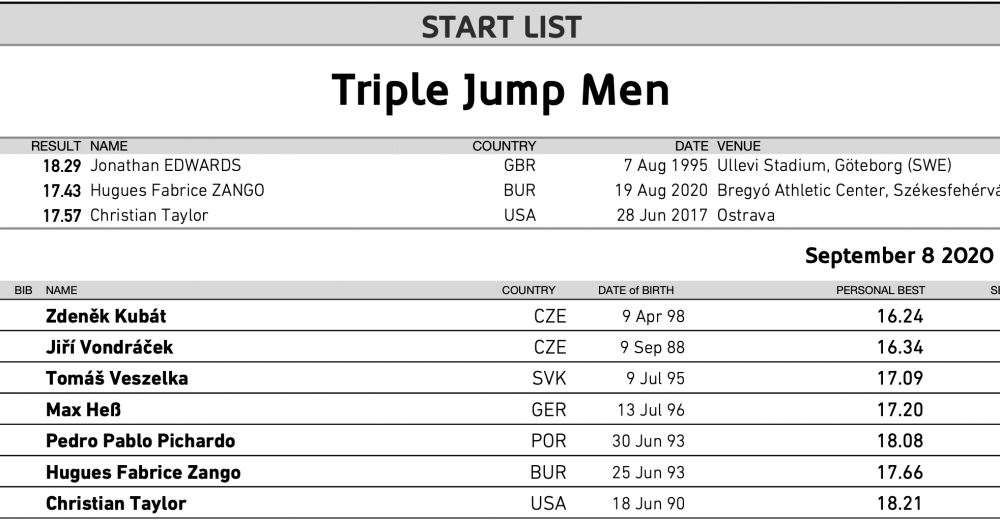The height and width of the screenshot is (520, 1000).
Task: Click Christian Taylor's 18.21 personal best
Action: [x=899, y=503]
